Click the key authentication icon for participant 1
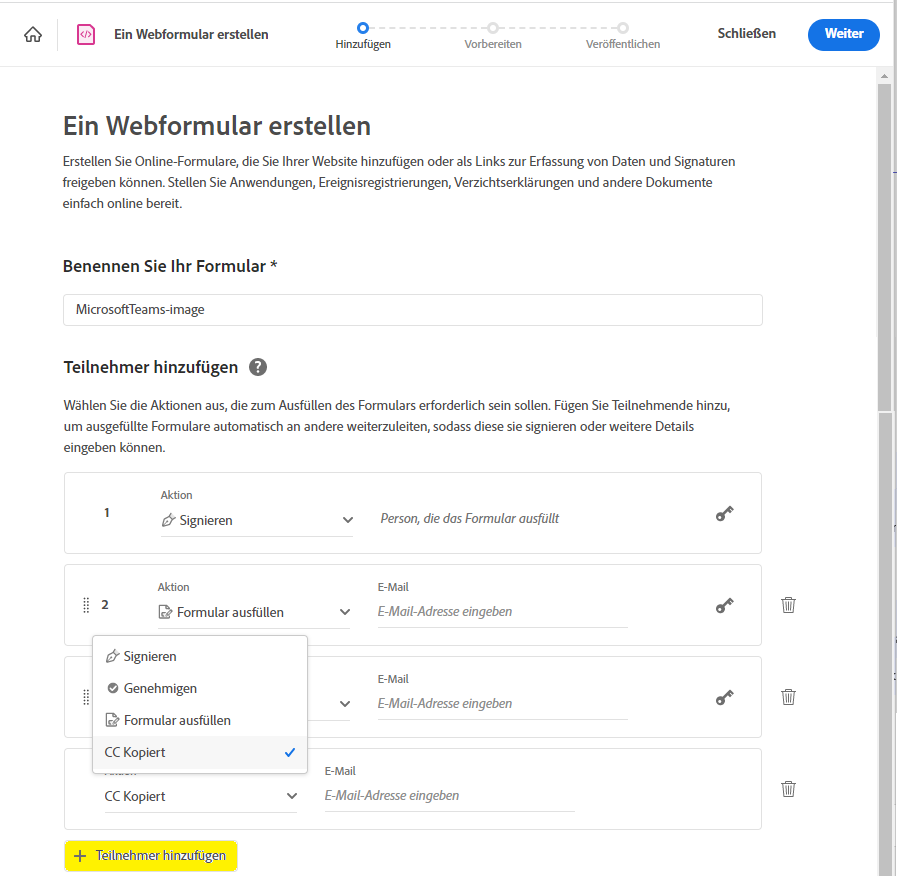 coord(724,513)
